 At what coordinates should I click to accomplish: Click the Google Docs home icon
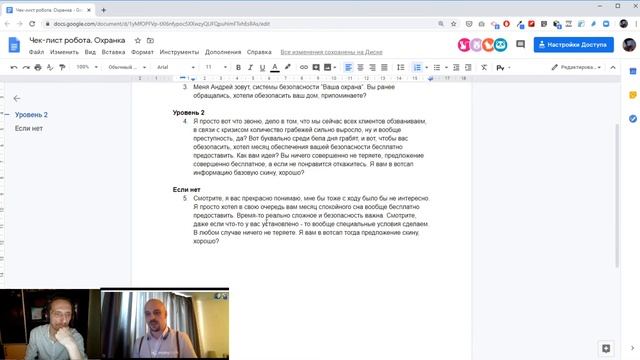(14, 44)
